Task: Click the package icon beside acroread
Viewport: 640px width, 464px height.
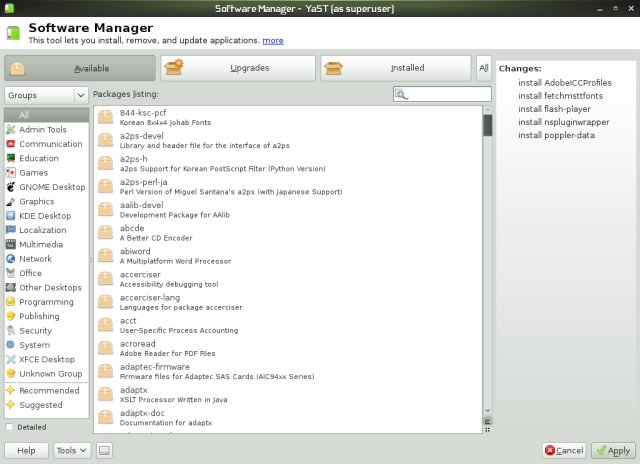Action: point(105,348)
